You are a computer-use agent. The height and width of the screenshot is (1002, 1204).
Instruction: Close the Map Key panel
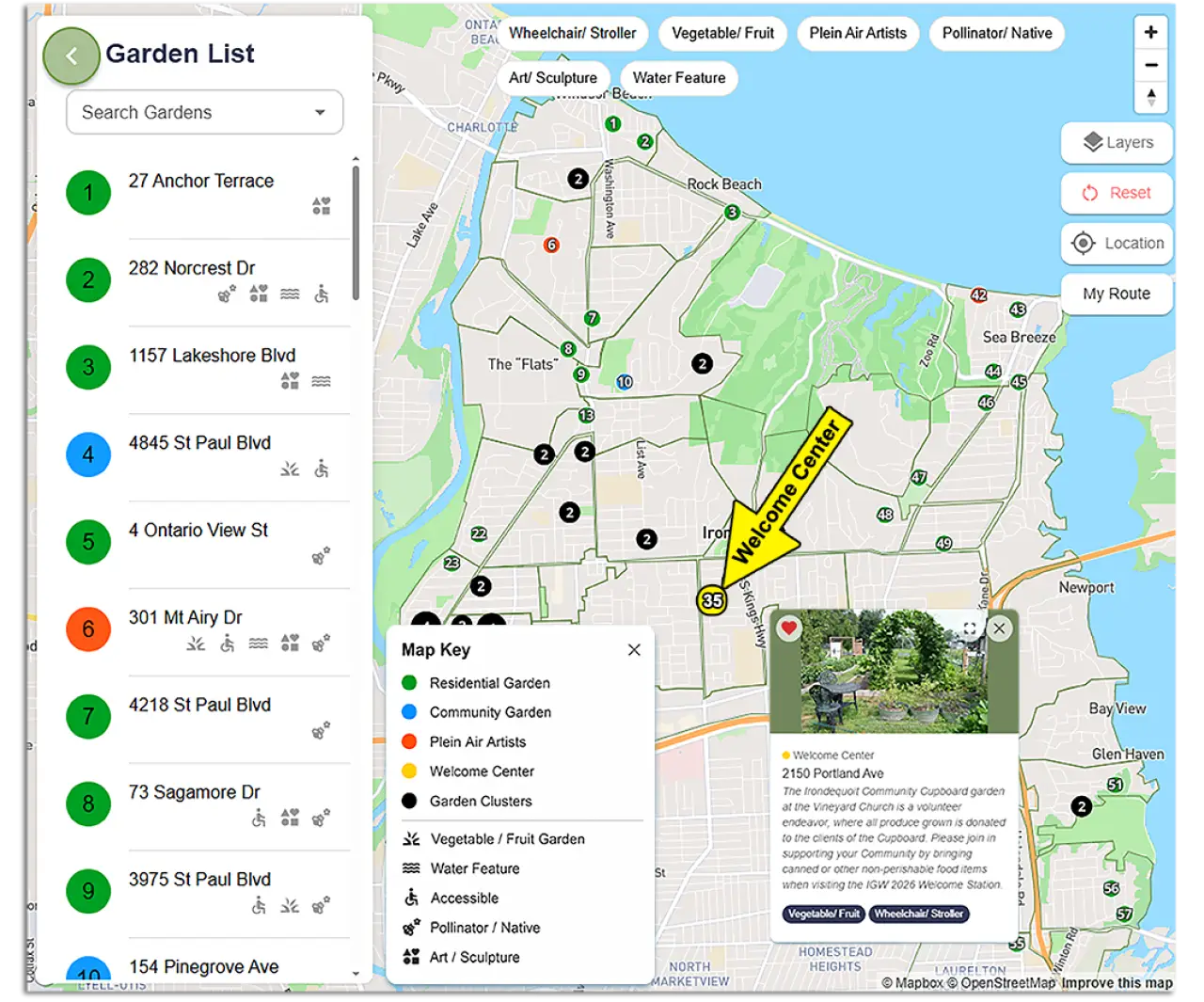click(x=634, y=650)
